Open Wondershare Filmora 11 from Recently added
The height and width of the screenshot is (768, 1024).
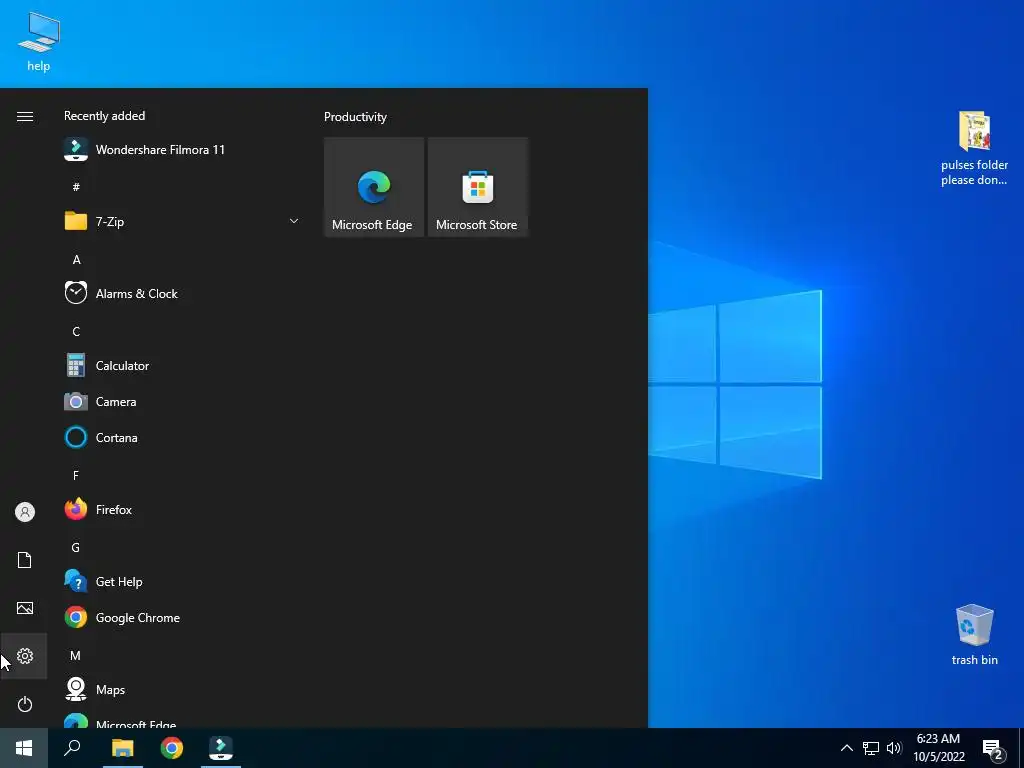point(183,150)
